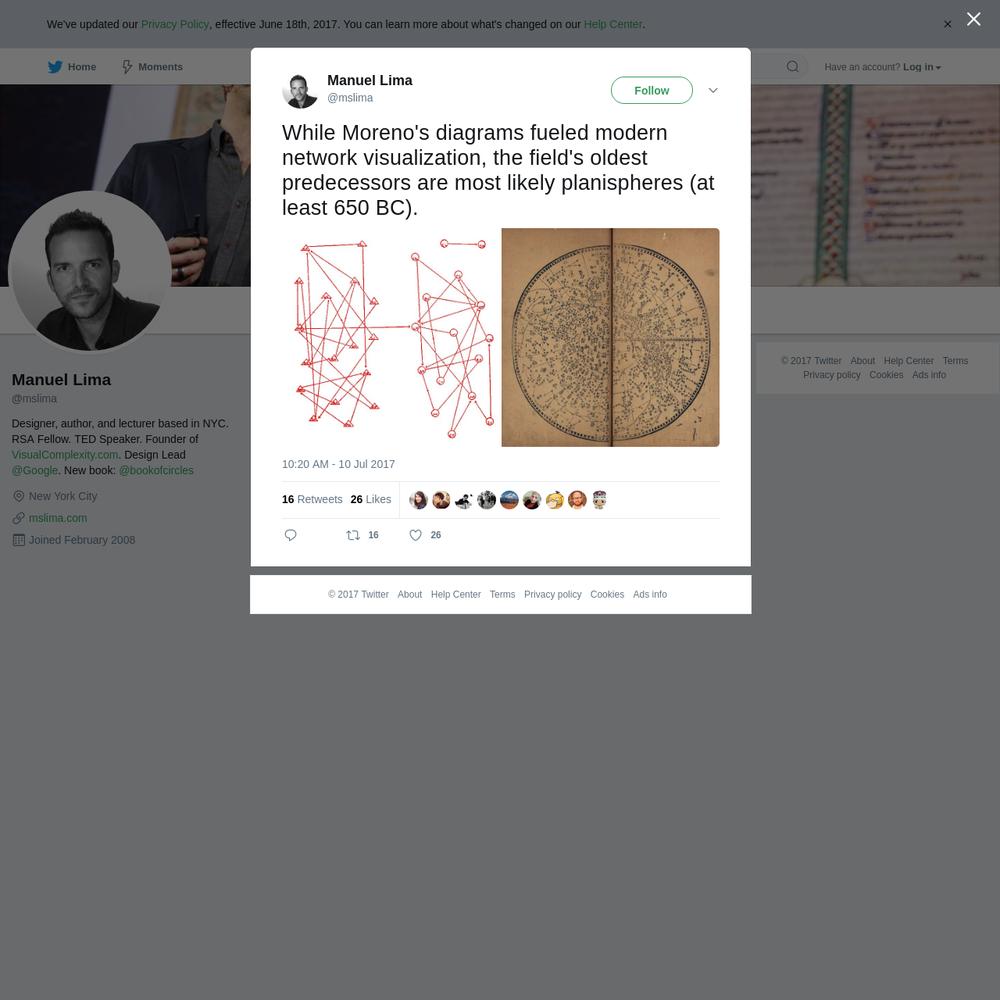Open Privacy Policy link in banner
This screenshot has height=1000, width=1000.
[x=175, y=24]
